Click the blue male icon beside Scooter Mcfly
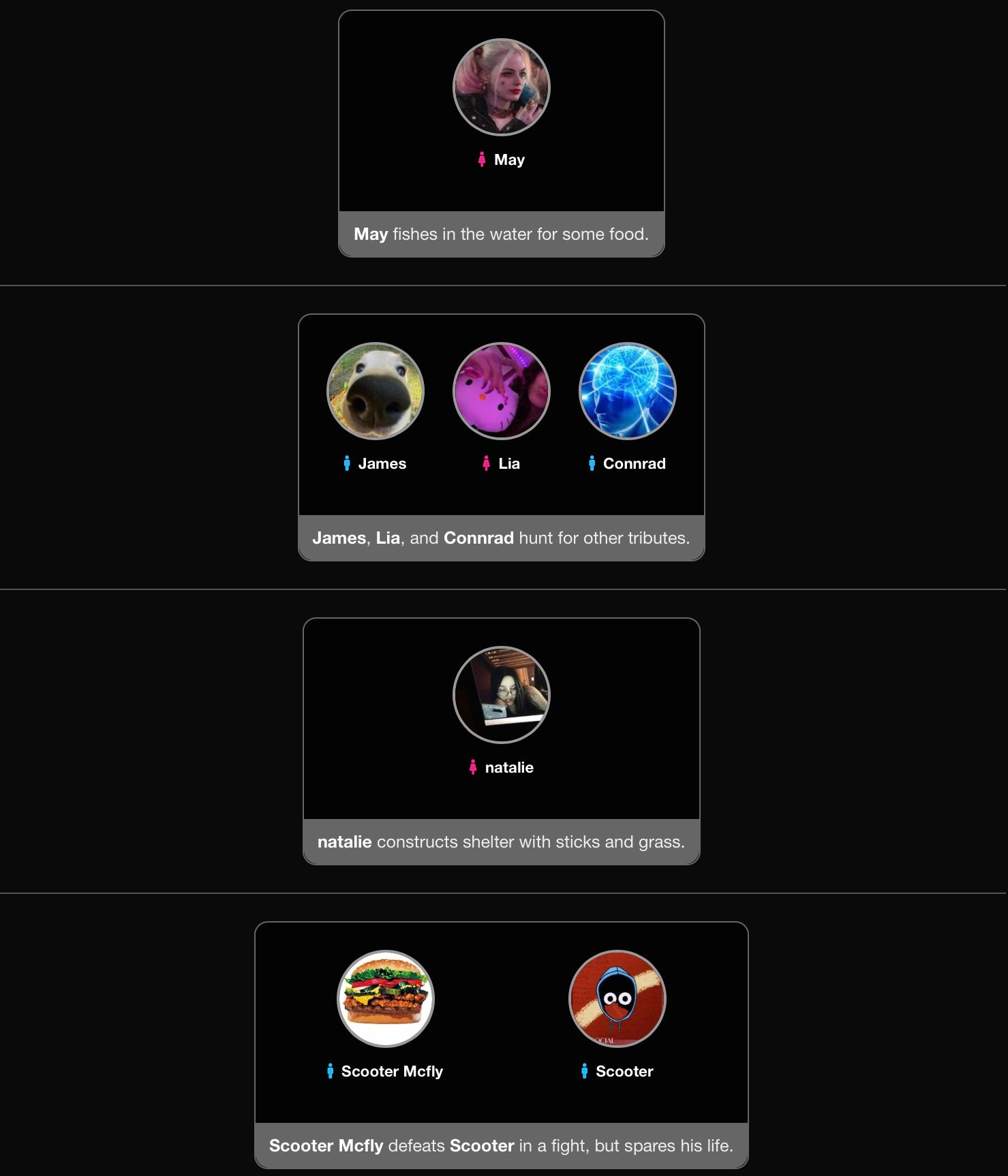The height and width of the screenshot is (1176, 1008). point(330,1071)
